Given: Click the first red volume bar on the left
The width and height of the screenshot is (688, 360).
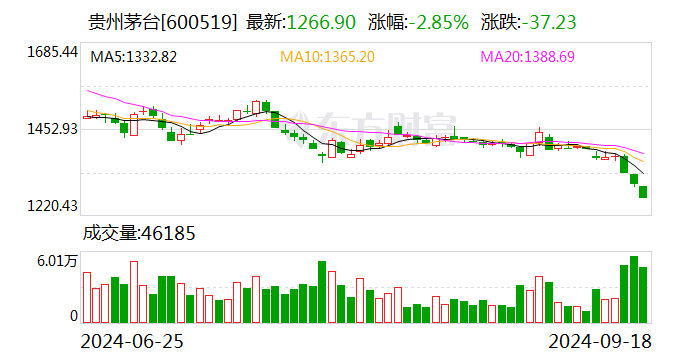Looking at the screenshot, I should 87,298.
